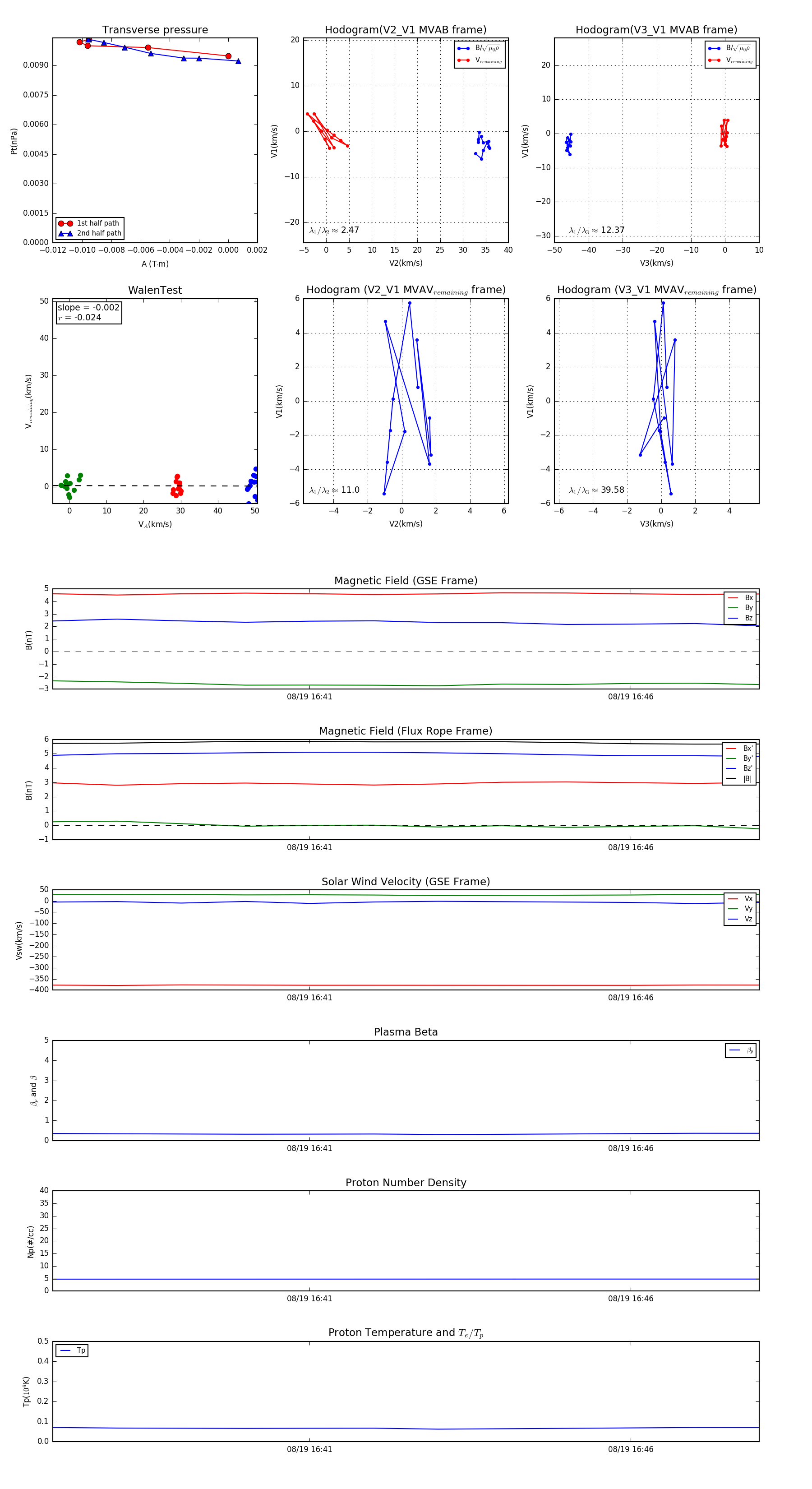
Task: Click the 'Magnetic Field (GSE Frame)' title
Action: coord(406,581)
